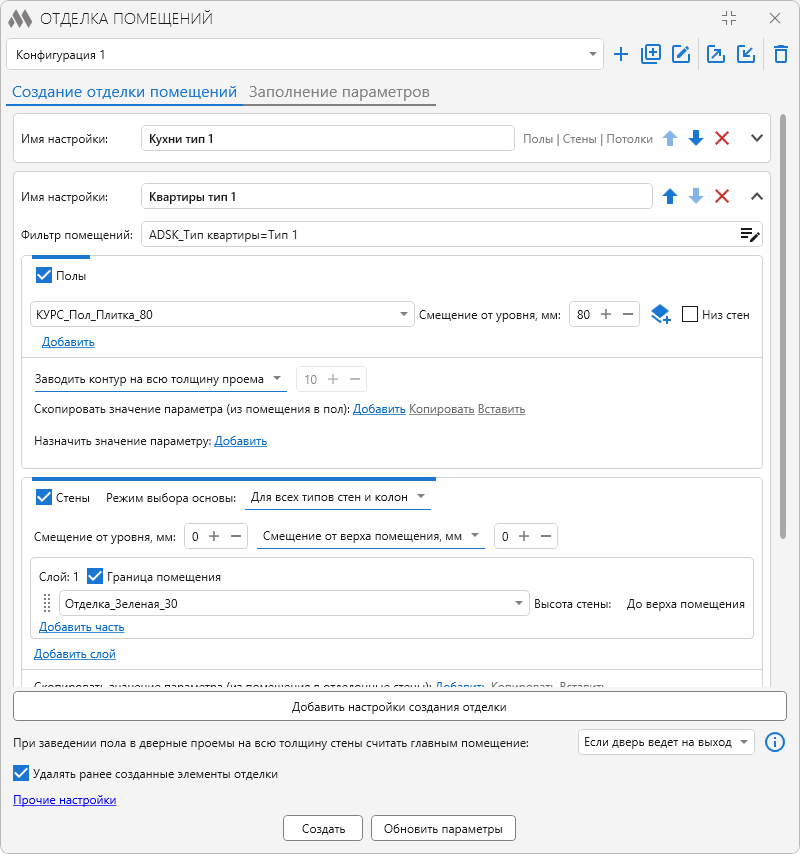Open room filter editor icon
This screenshot has height=854, width=800.
point(750,235)
